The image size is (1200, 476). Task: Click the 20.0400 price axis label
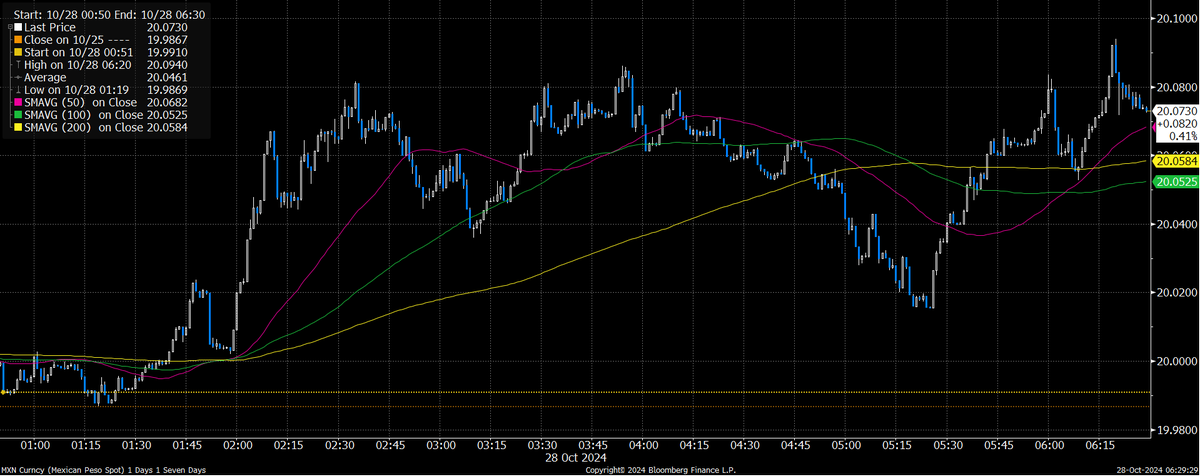click(1179, 224)
